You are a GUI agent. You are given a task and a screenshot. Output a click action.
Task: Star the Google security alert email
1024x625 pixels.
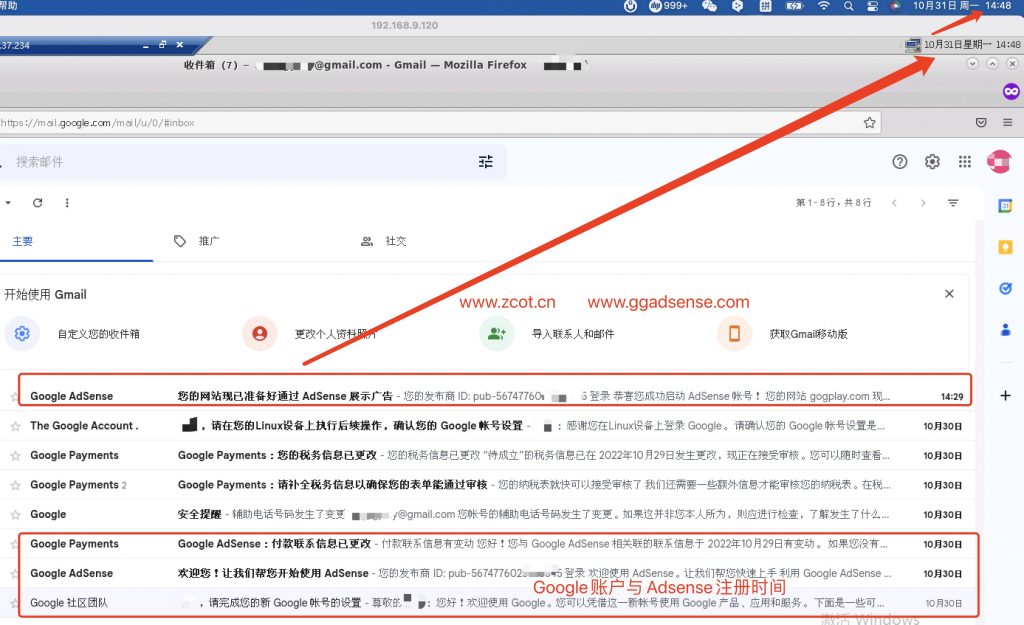point(15,515)
